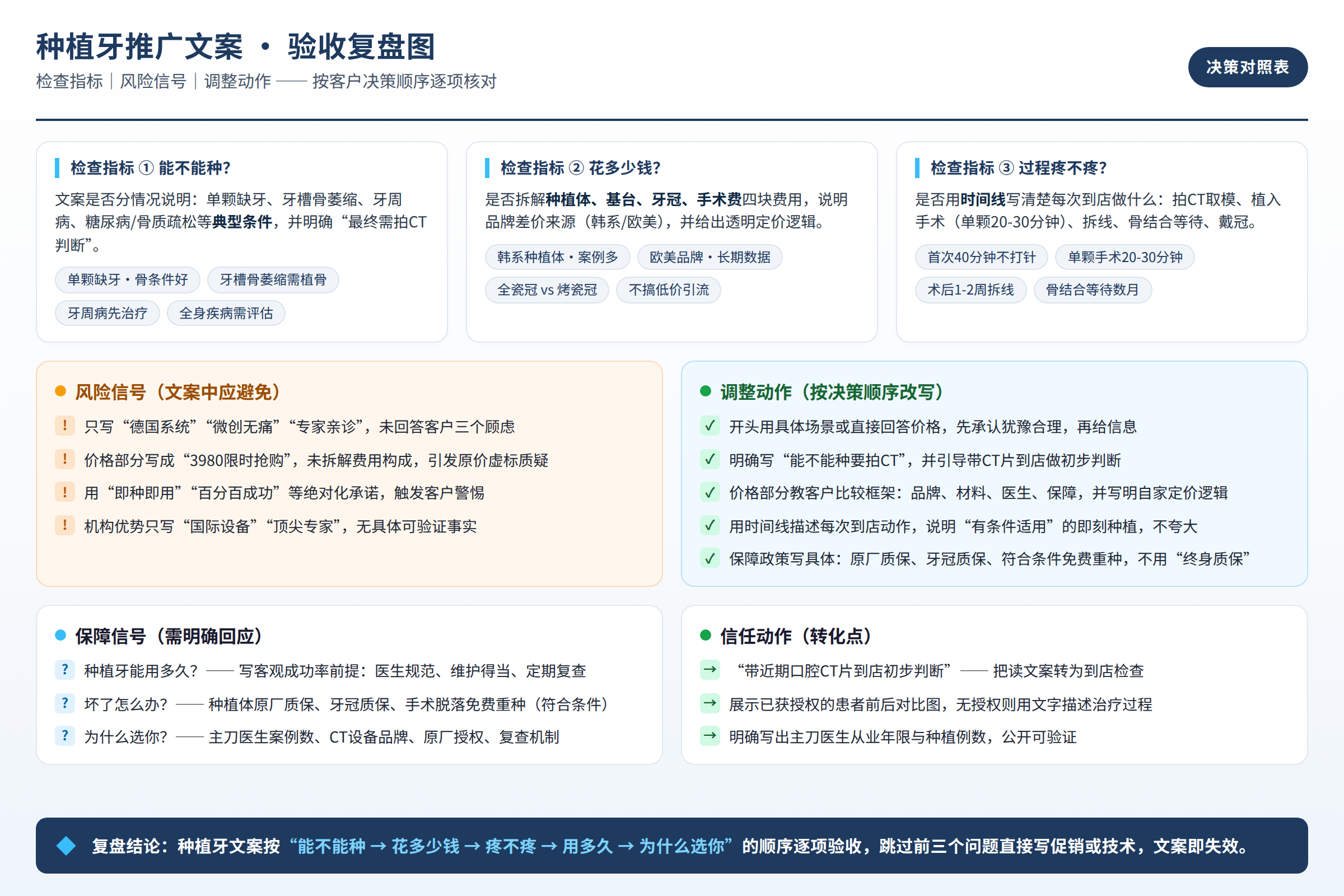
Task: Click the 调整动作(按决策顺序改写) heading
Action: click(x=831, y=392)
